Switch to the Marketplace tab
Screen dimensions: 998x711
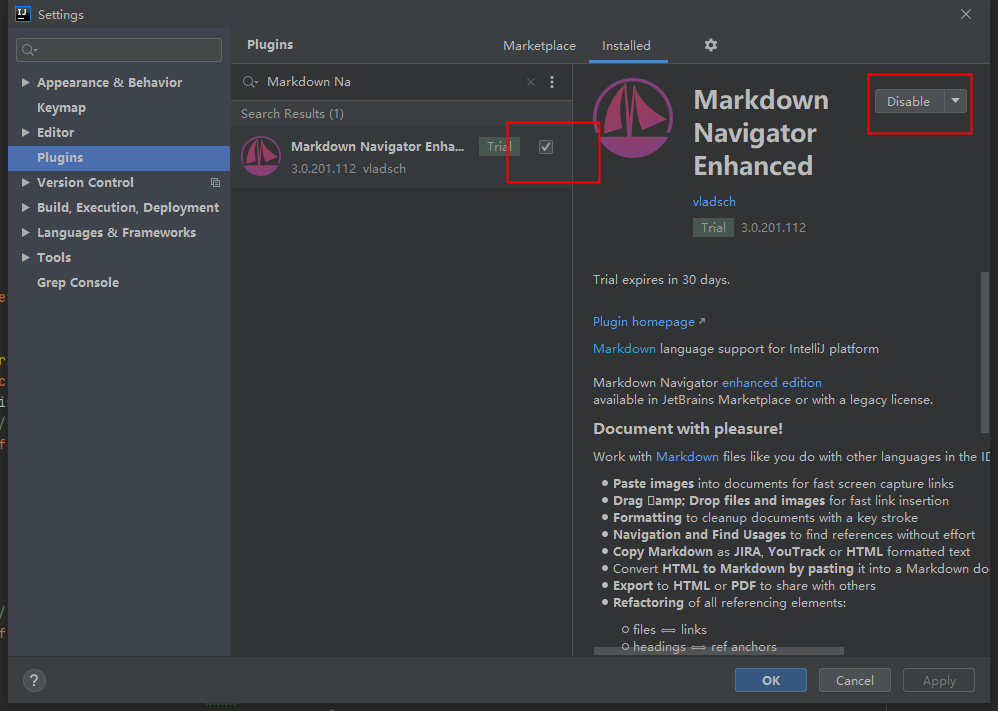pos(539,46)
